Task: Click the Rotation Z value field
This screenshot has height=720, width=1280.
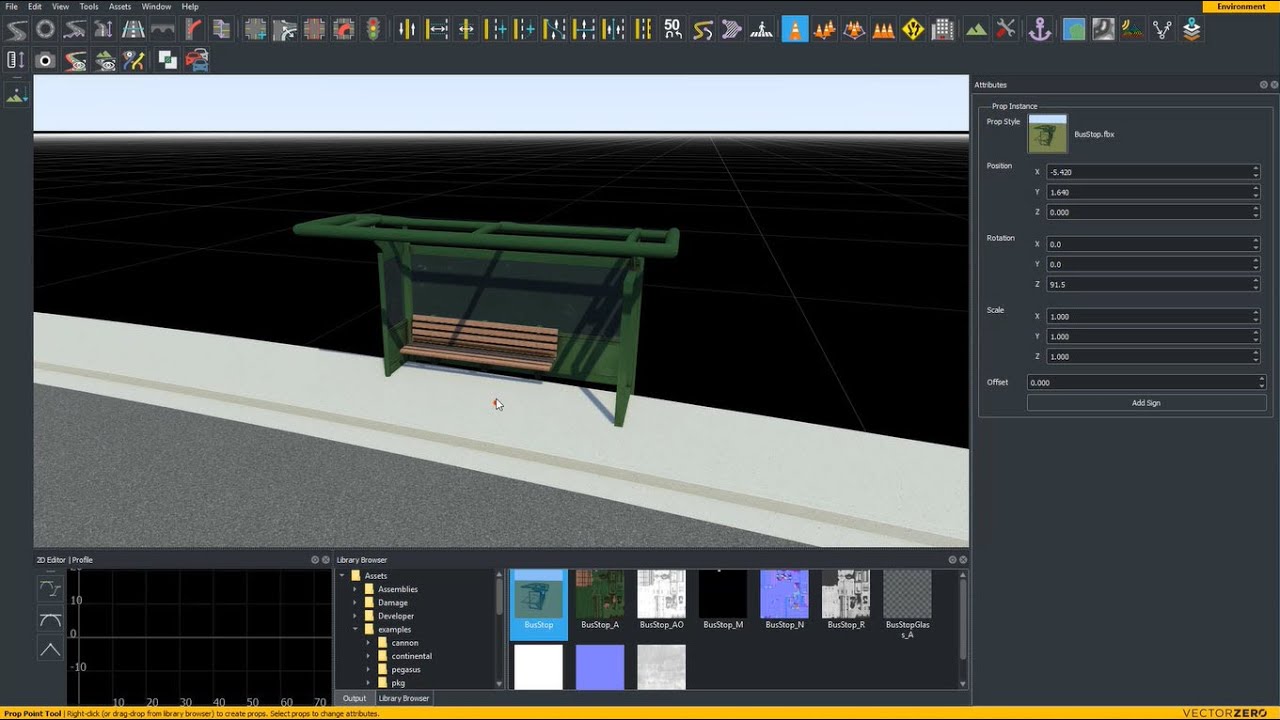Action: (x=1152, y=284)
